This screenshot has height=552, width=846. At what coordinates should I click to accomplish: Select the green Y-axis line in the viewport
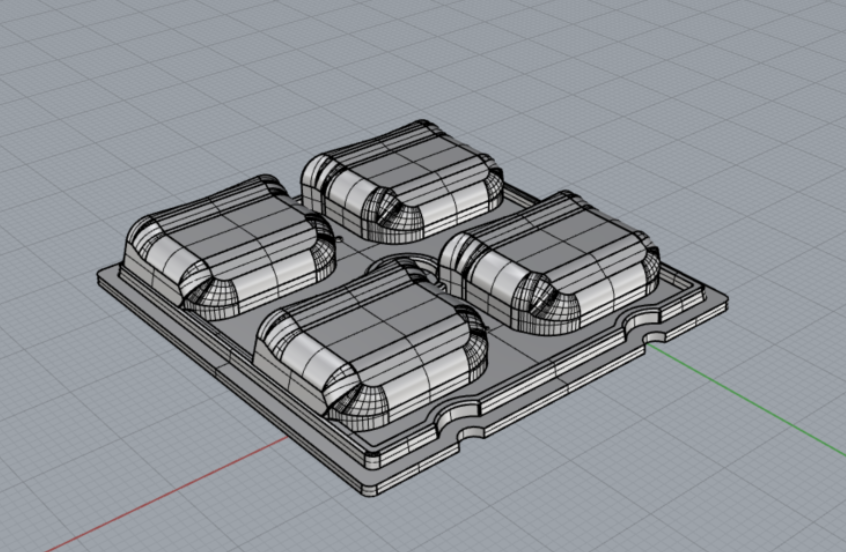[747, 398]
